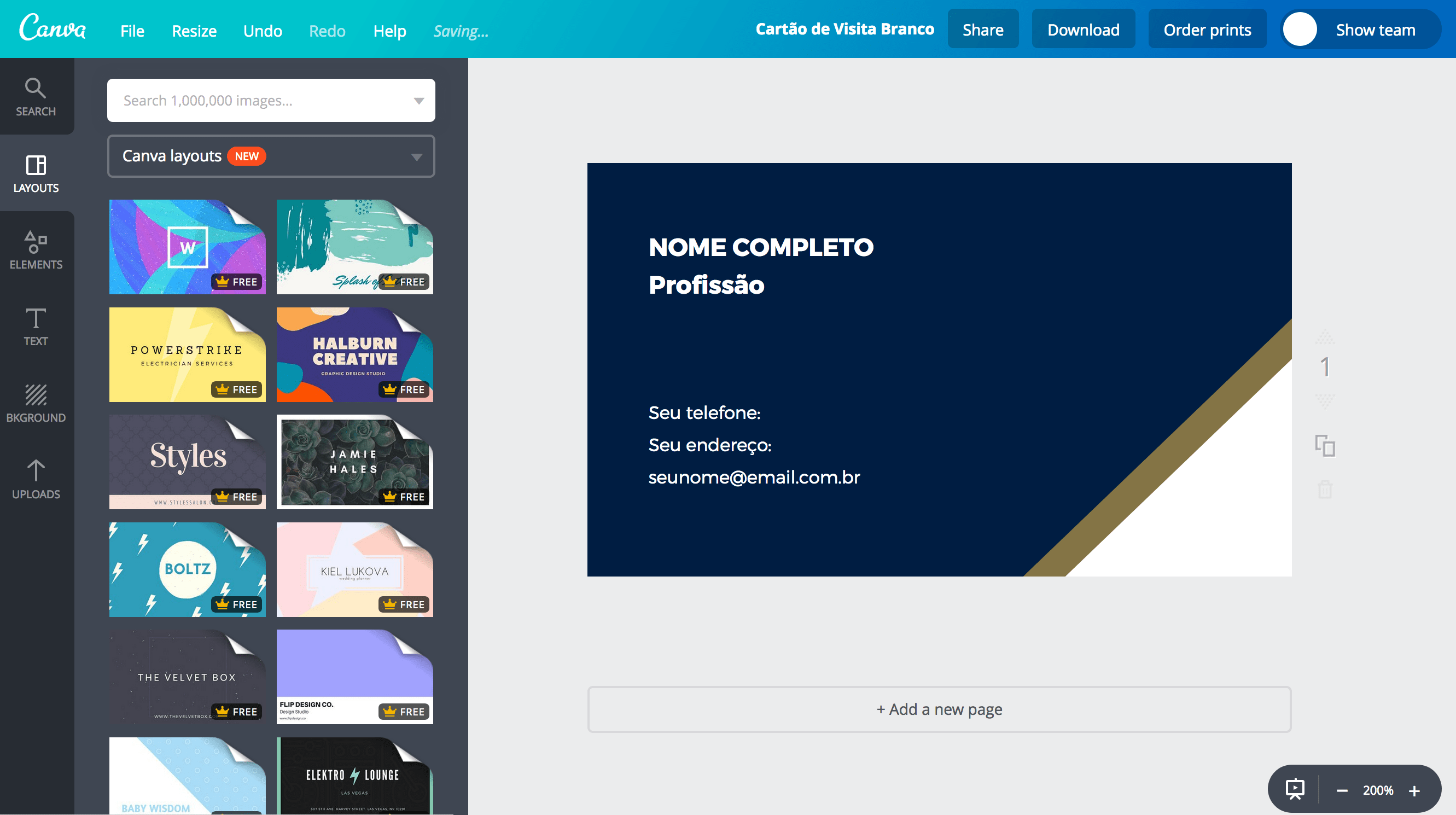1456x815 pixels.
Task: Click the Cartão de Visita Branco title
Action: click(845, 30)
